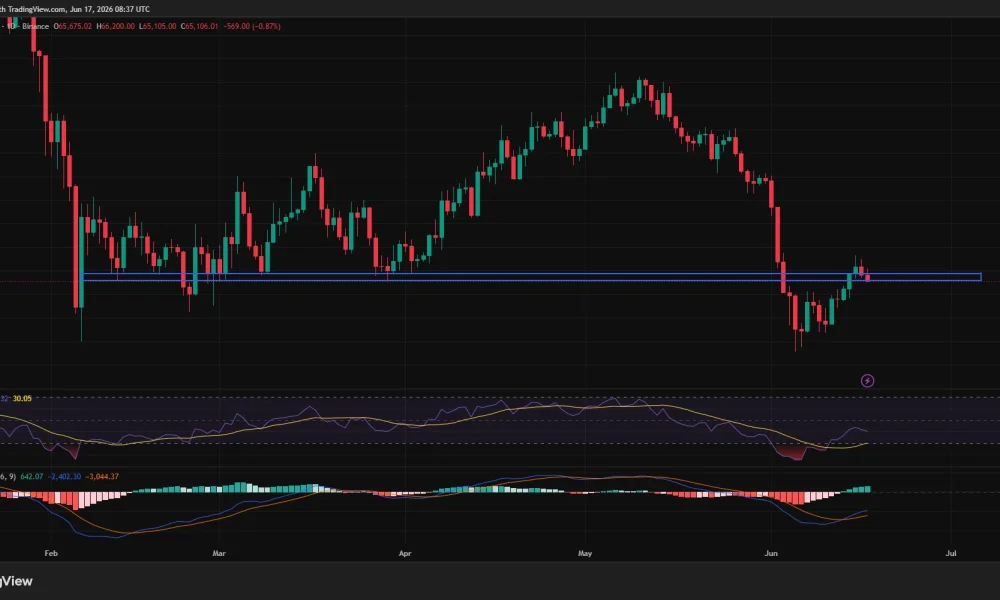Click the TradingView.com timestamp header text
The width and height of the screenshot is (1000, 600).
pos(75,9)
